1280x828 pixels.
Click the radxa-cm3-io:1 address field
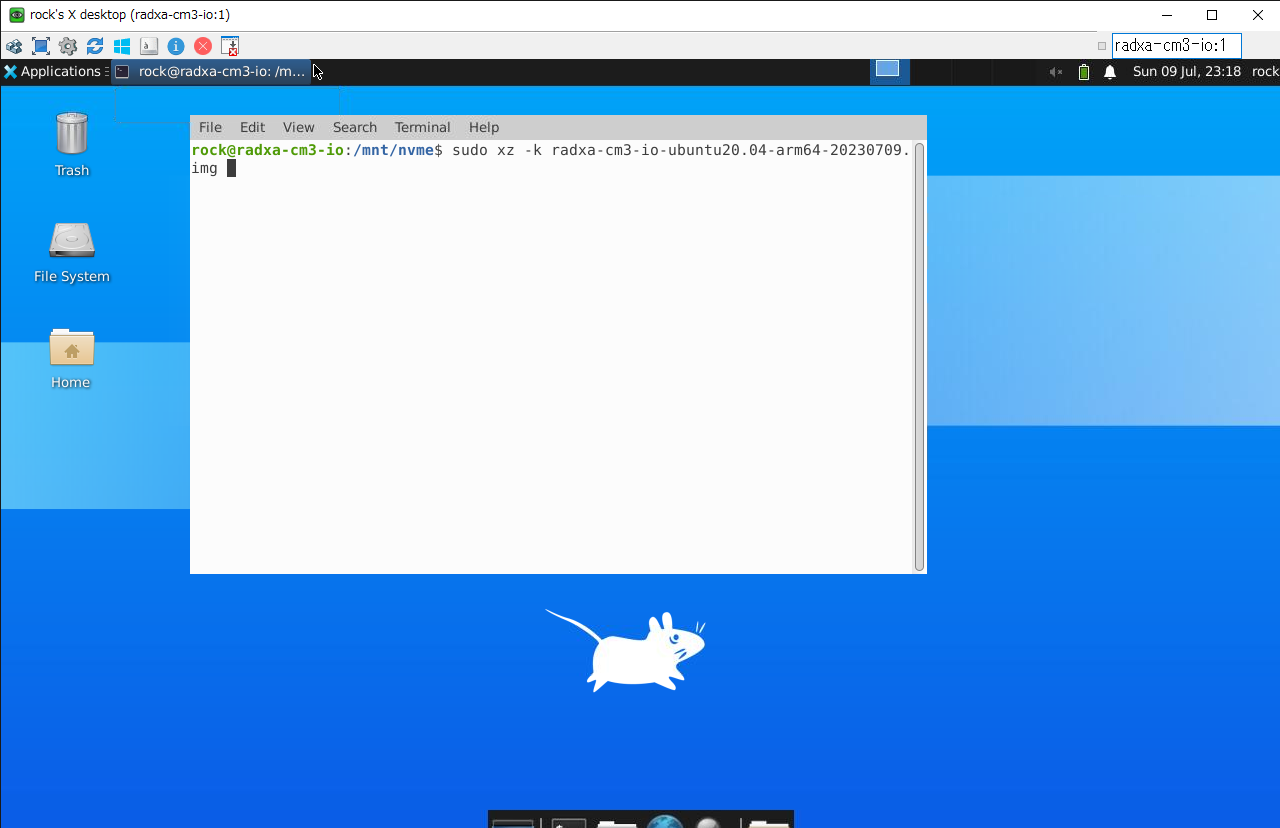point(1176,46)
